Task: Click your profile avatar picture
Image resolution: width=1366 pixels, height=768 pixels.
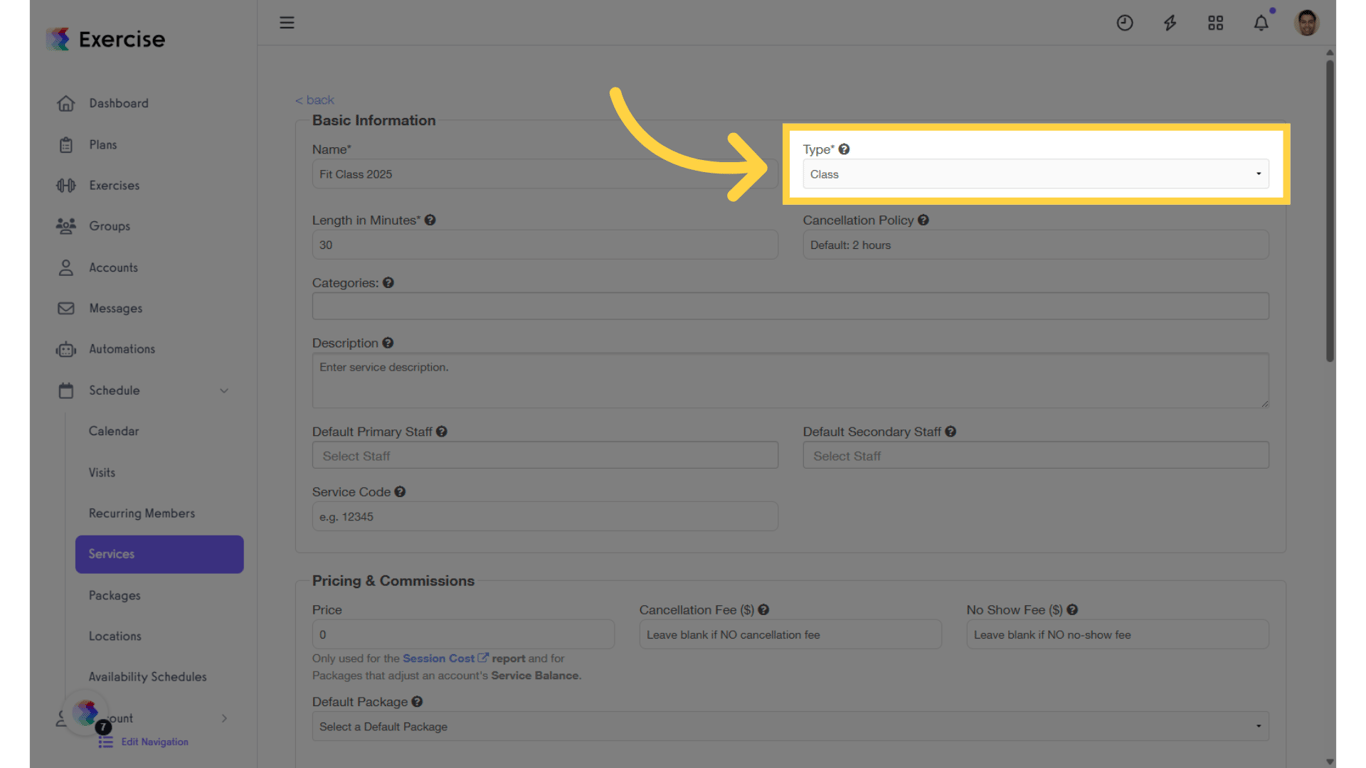Action: (x=1306, y=22)
